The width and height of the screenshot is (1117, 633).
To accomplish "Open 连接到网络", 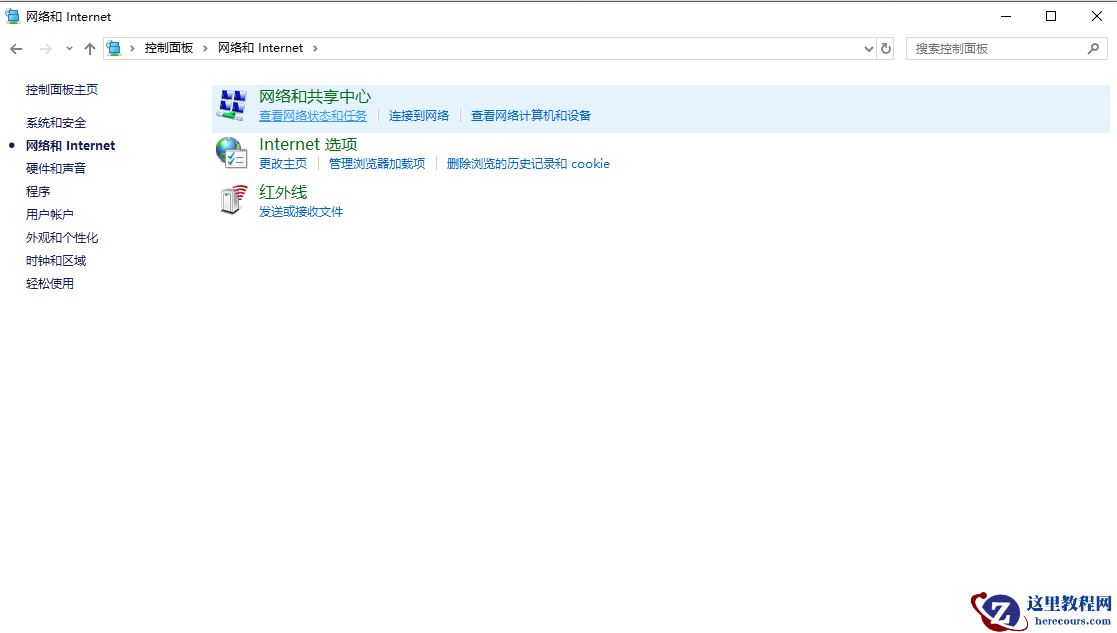I will 419,115.
